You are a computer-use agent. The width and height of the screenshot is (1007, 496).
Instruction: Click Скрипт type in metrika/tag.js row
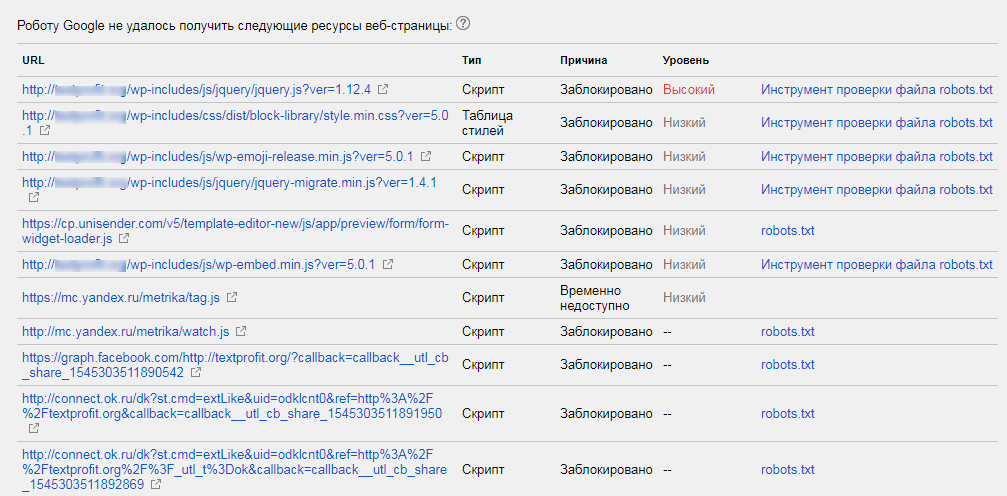coord(483,297)
